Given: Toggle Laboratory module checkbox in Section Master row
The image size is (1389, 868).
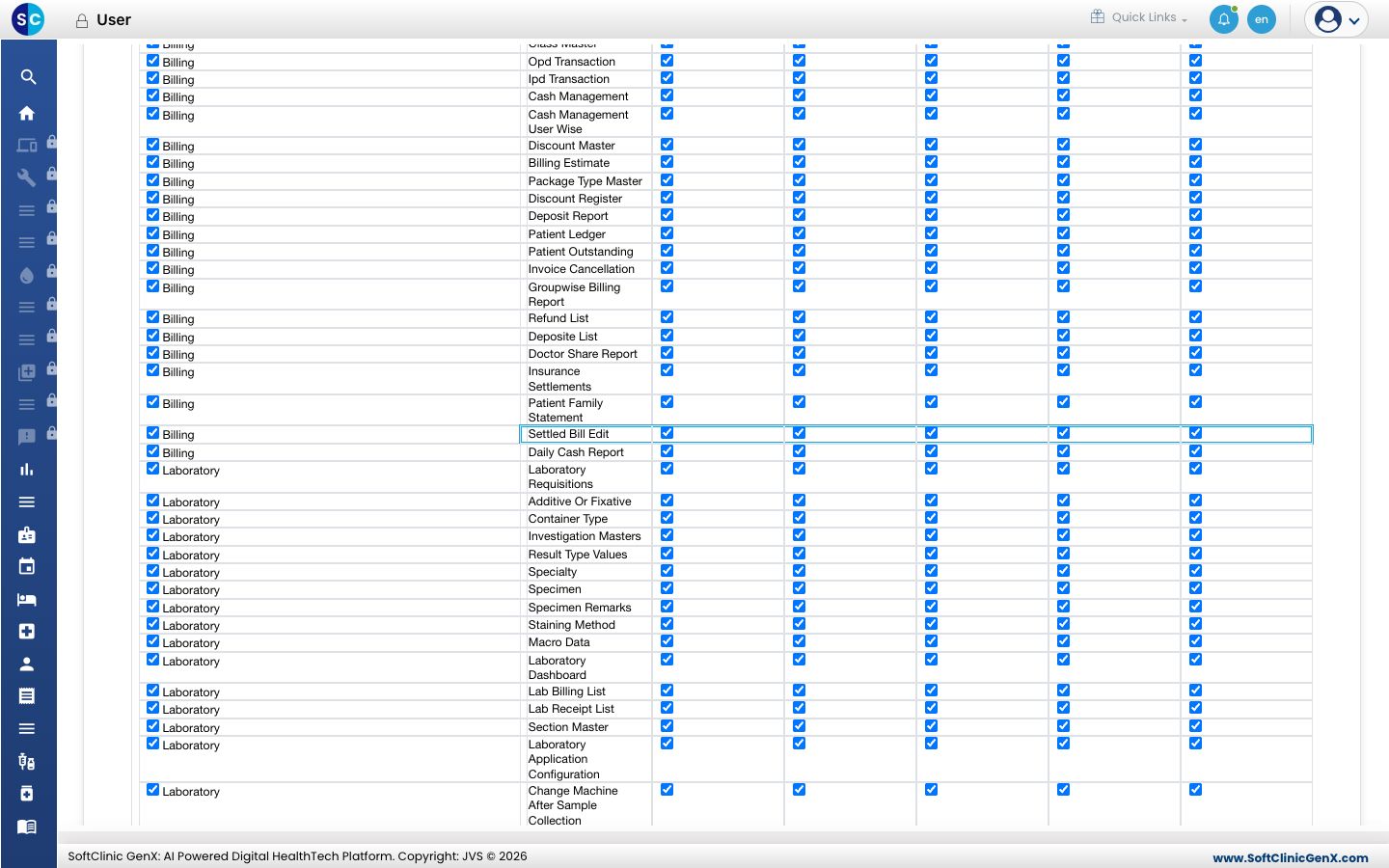Looking at the screenshot, I should 152,726.
